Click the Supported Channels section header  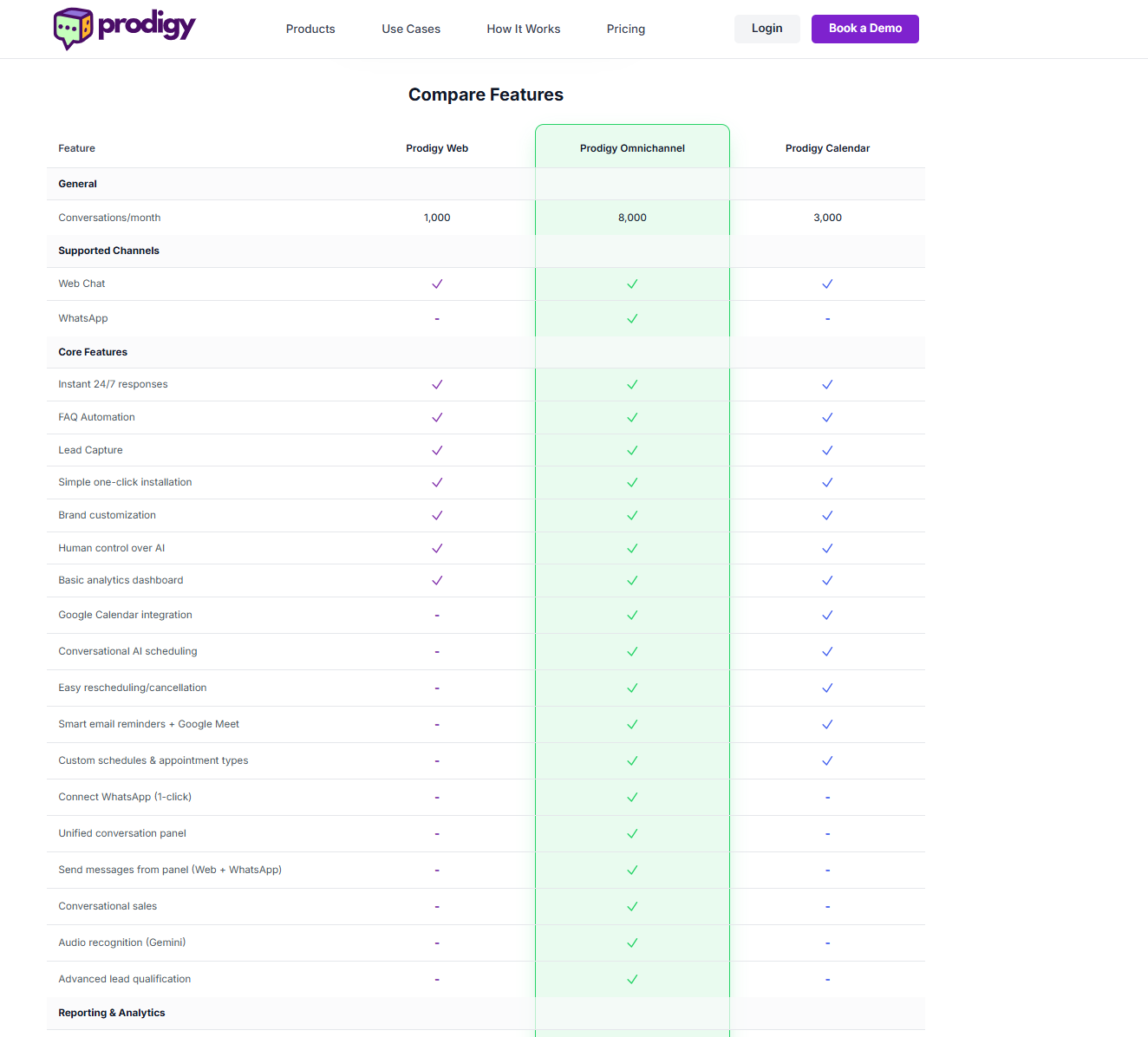(x=108, y=251)
